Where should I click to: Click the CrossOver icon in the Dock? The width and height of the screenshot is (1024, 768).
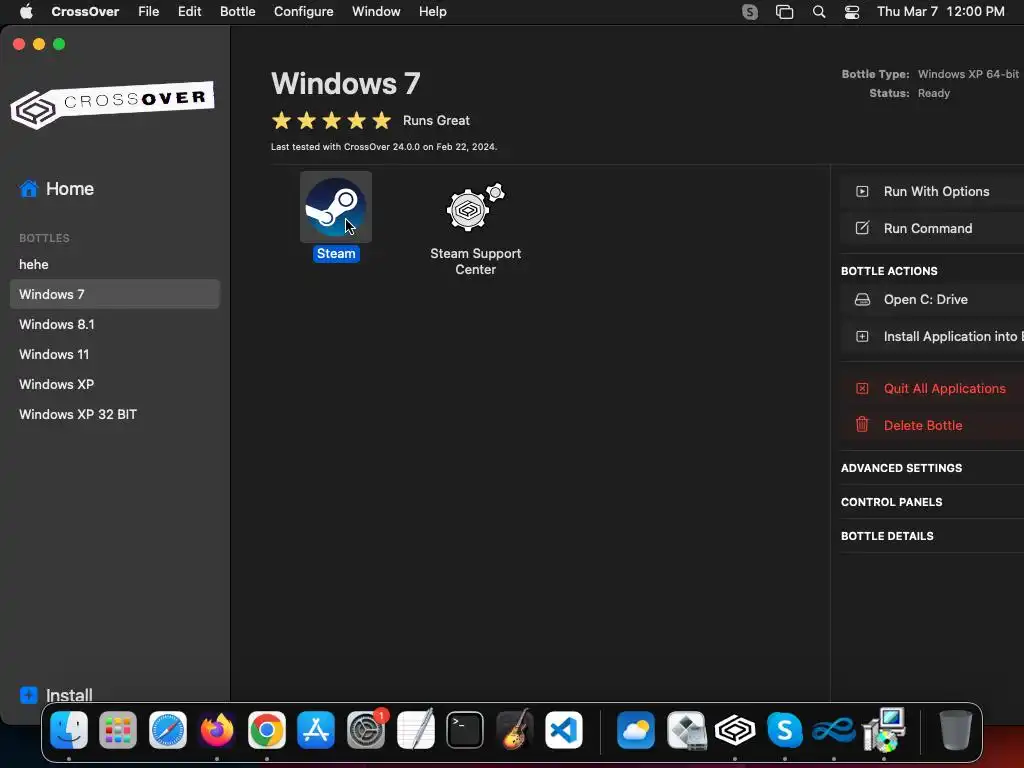(x=735, y=729)
